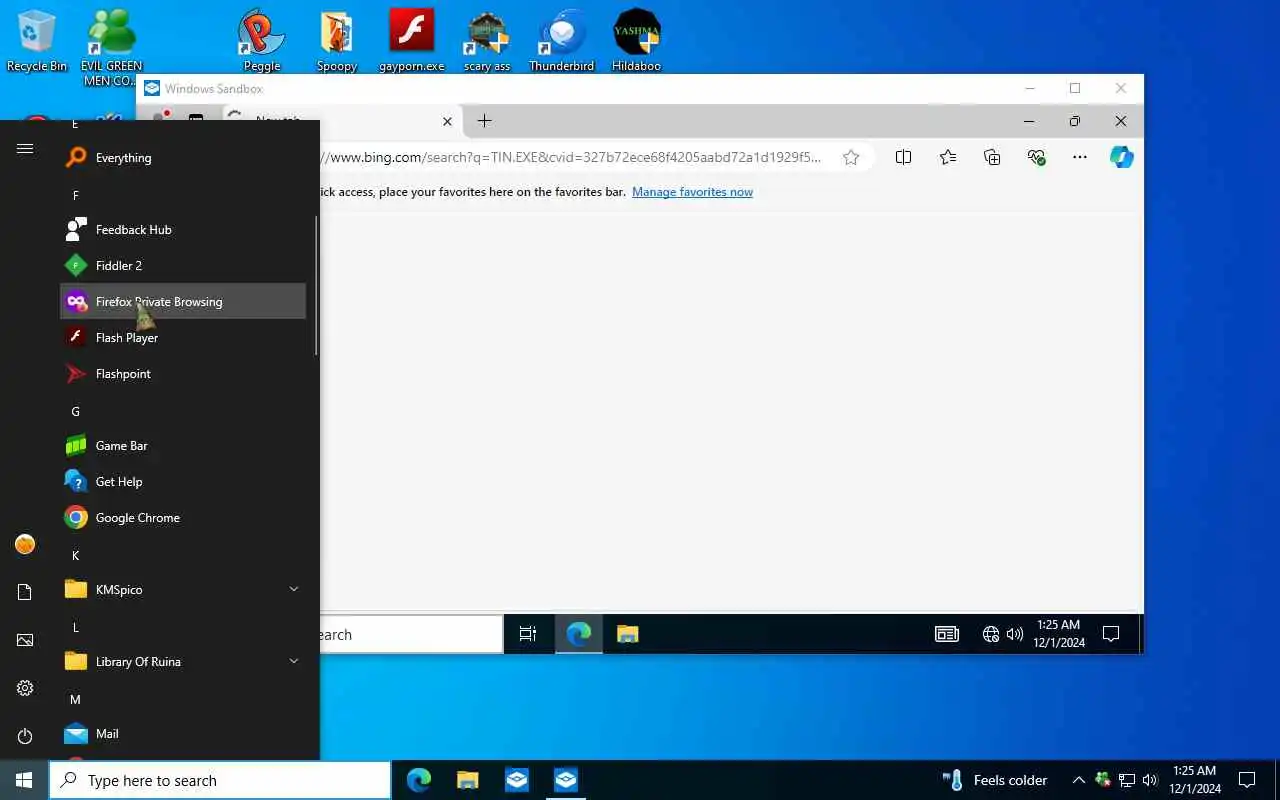Open weather widget Feels colder
The image size is (1280, 800).
(995, 780)
